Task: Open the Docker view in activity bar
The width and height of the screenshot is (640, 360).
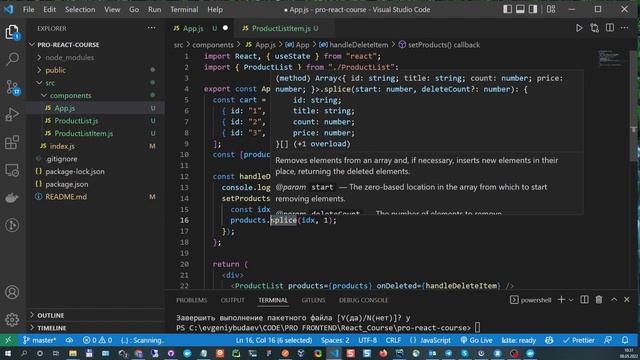Action: click(x=12, y=198)
